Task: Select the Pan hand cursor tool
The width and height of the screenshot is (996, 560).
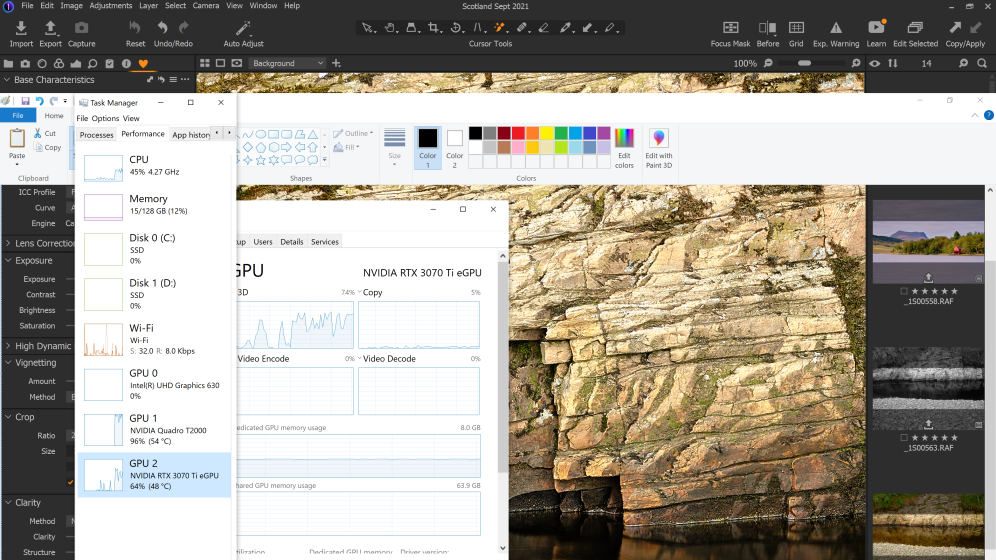Action: 390,28
